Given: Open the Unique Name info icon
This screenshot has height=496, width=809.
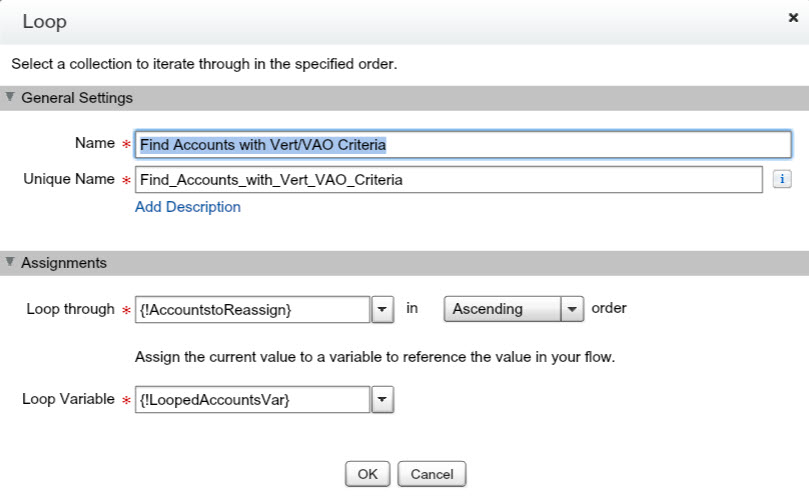Looking at the screenshot, I should (783, 179).
